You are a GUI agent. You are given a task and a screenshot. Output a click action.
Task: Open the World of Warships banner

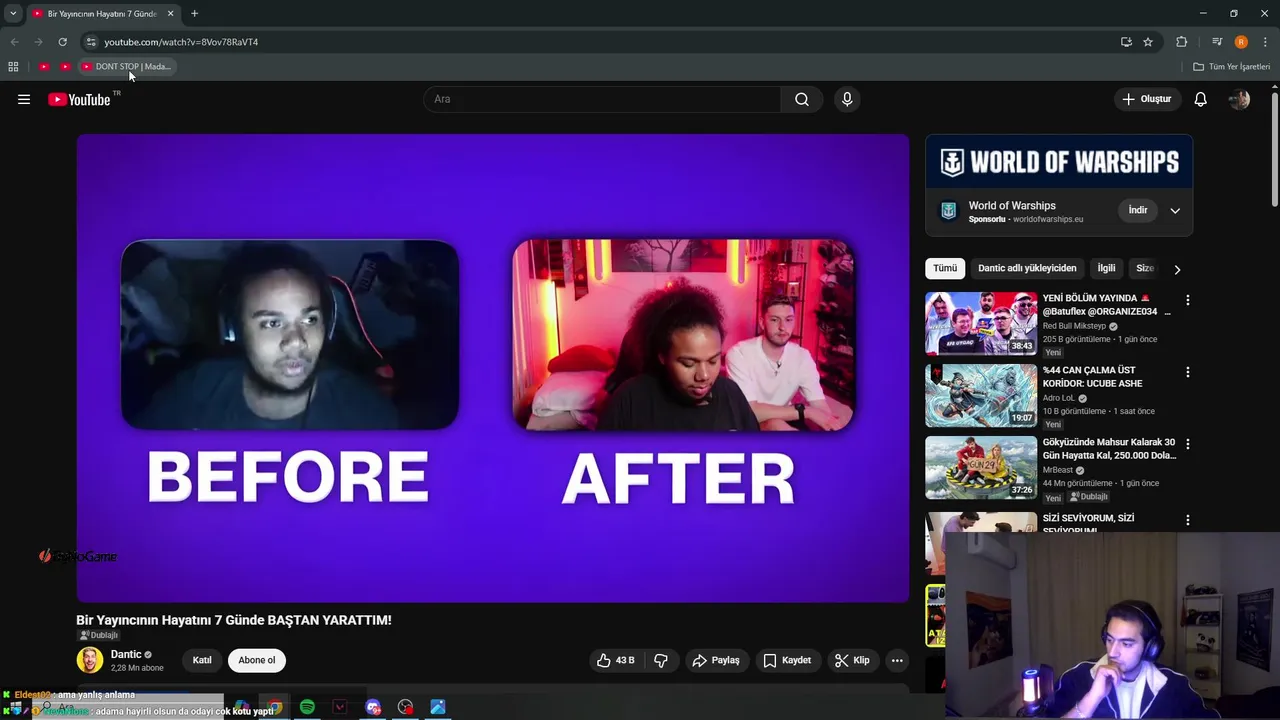[1059, 161]
